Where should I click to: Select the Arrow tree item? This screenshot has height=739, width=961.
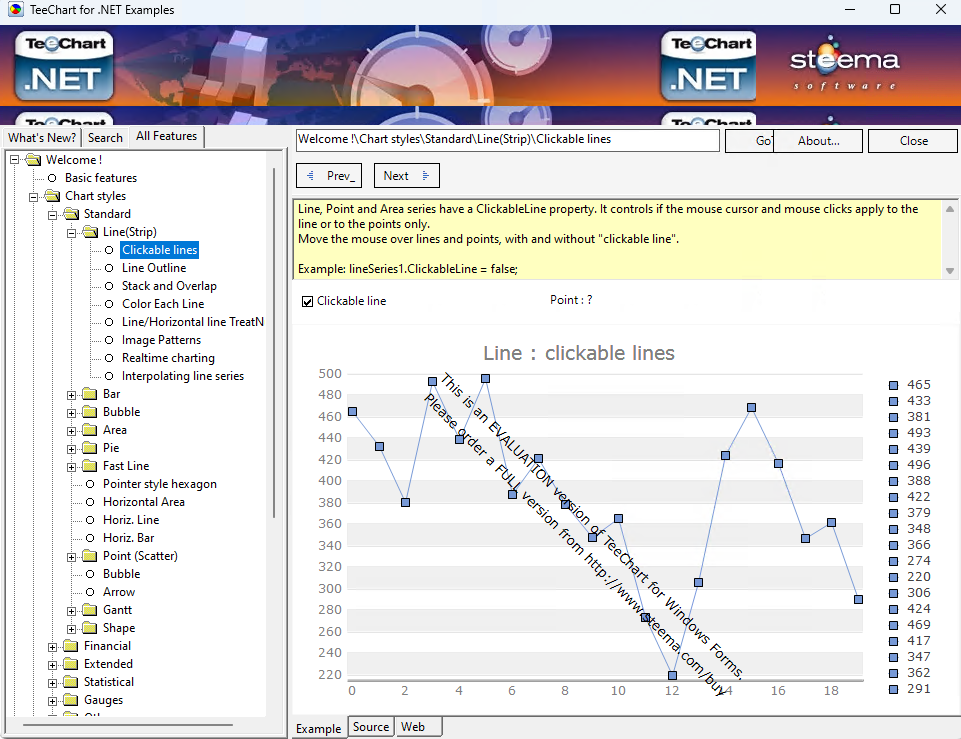point(119,592)
